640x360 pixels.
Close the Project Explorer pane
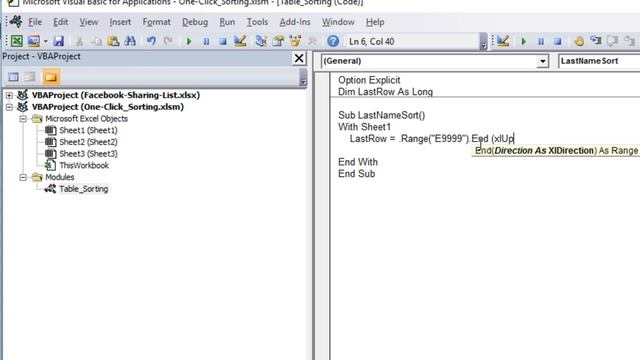299,58
